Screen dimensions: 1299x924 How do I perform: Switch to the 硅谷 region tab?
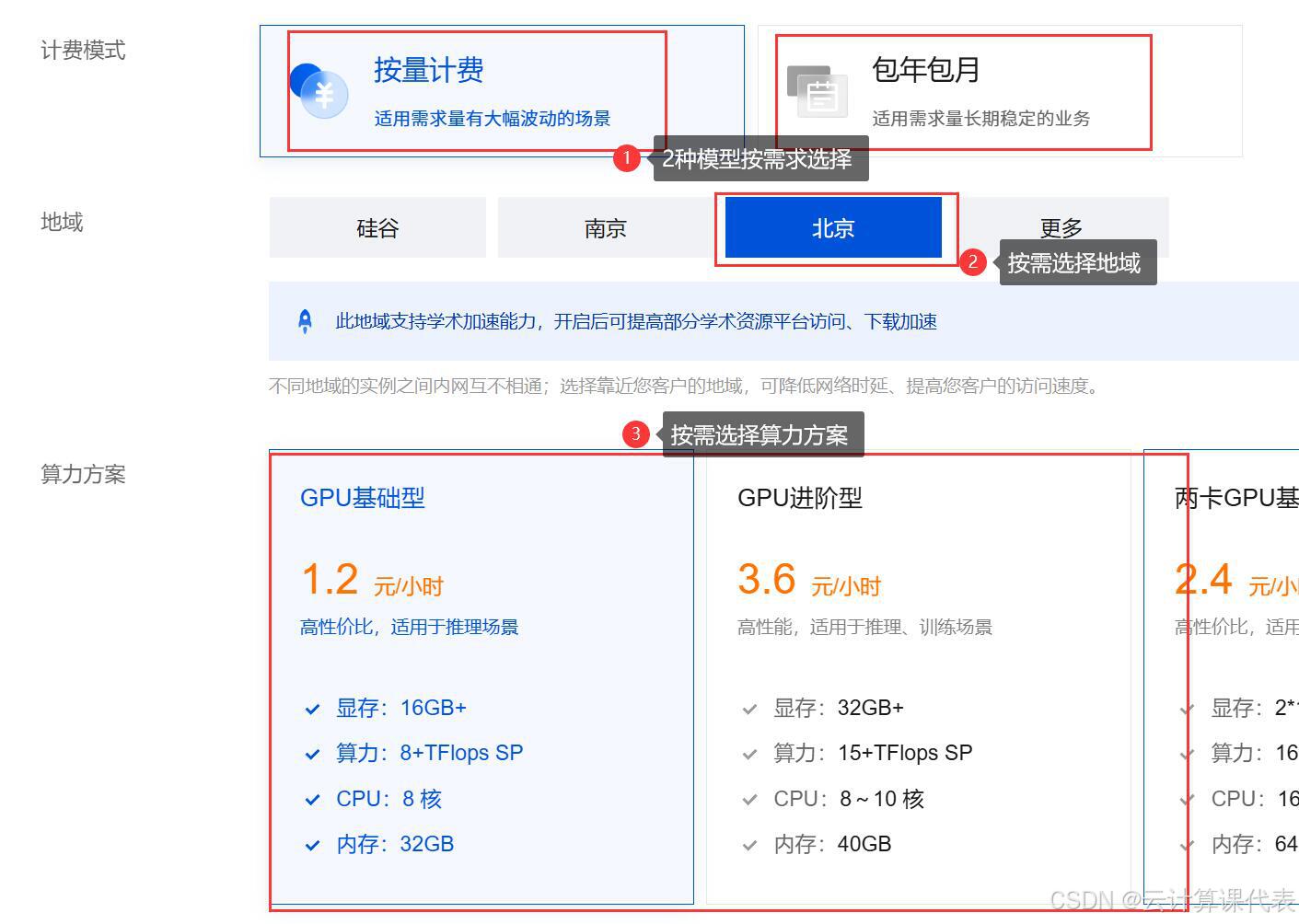(377, 227)
